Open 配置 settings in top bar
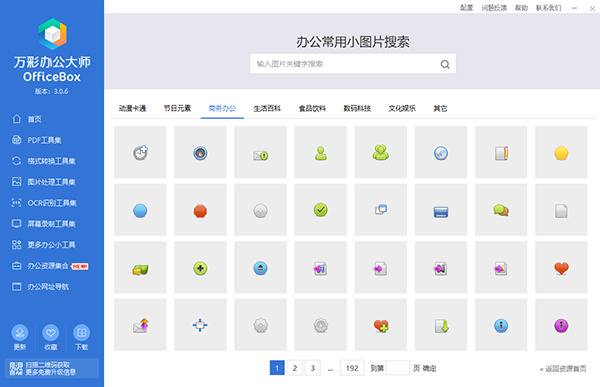The width and height of the screenshot is (600, 387). coord(466,8)
